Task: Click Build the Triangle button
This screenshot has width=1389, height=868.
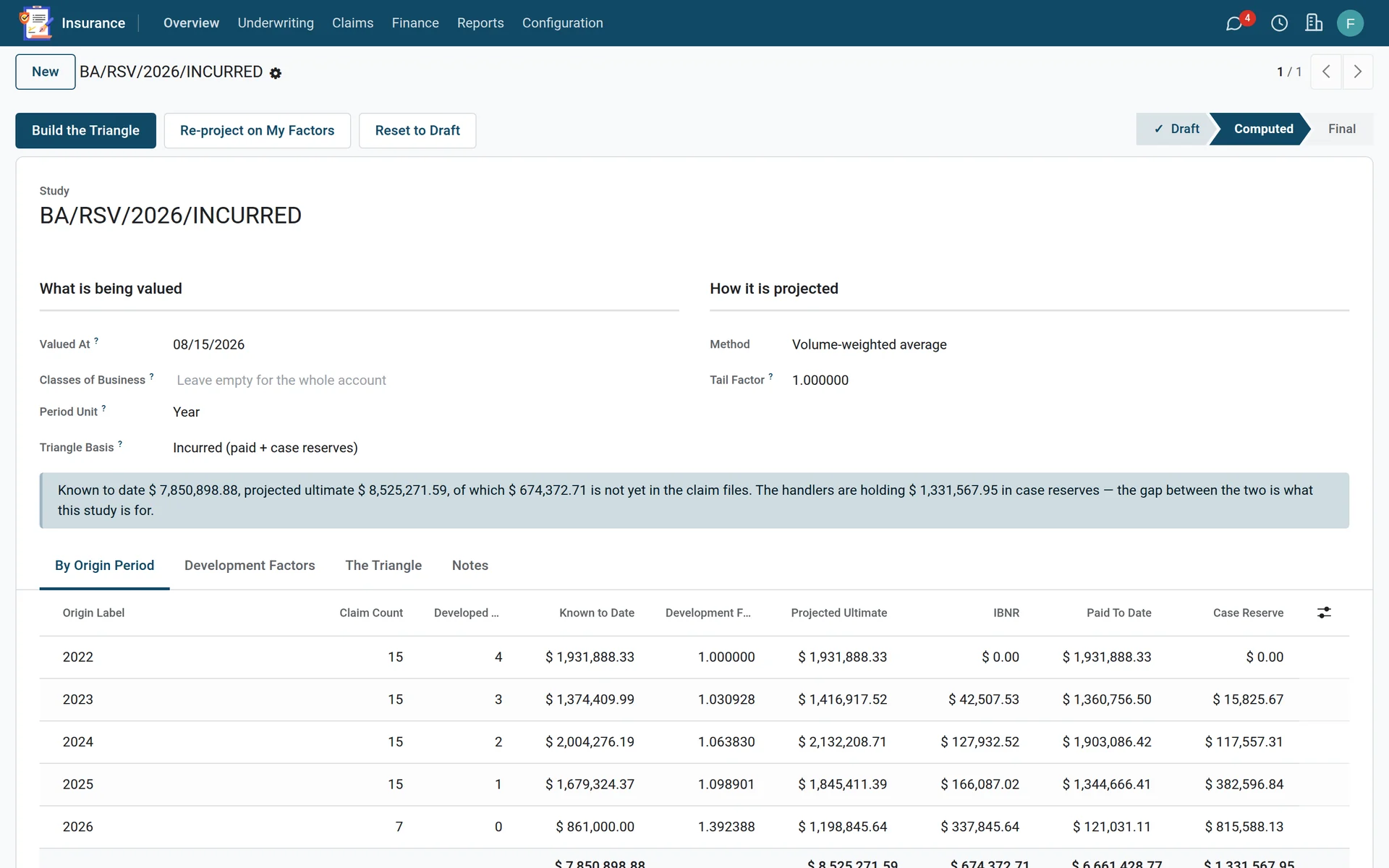Action: [85, 131]
